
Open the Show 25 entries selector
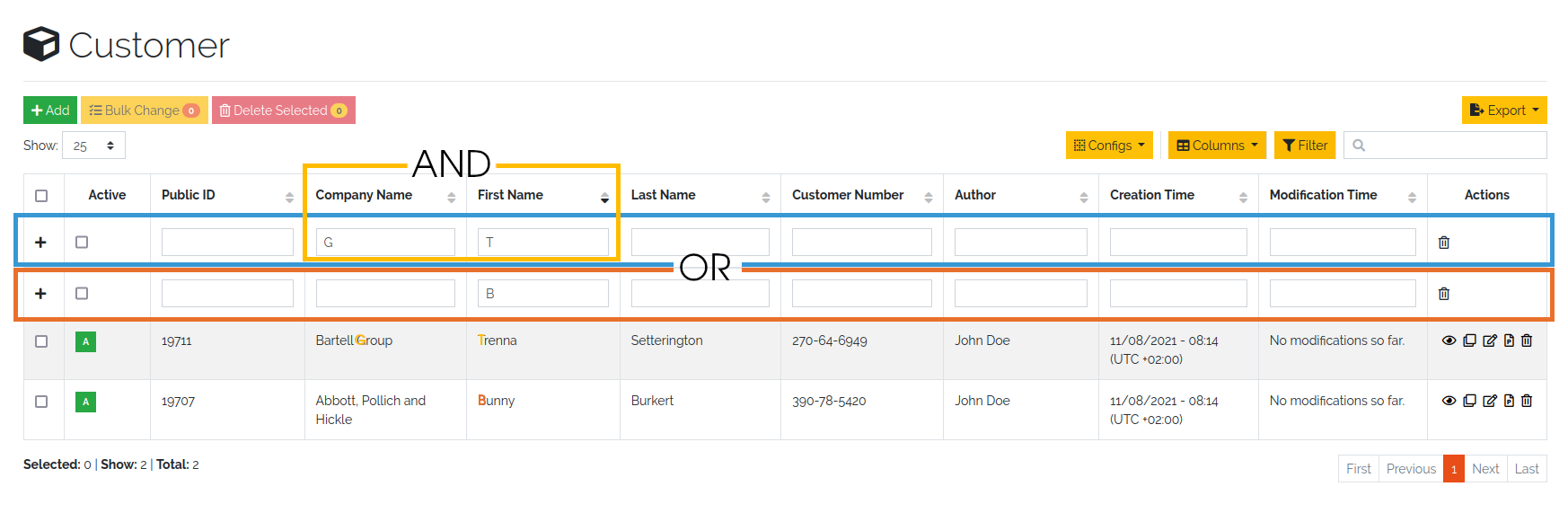click(93, 146)
